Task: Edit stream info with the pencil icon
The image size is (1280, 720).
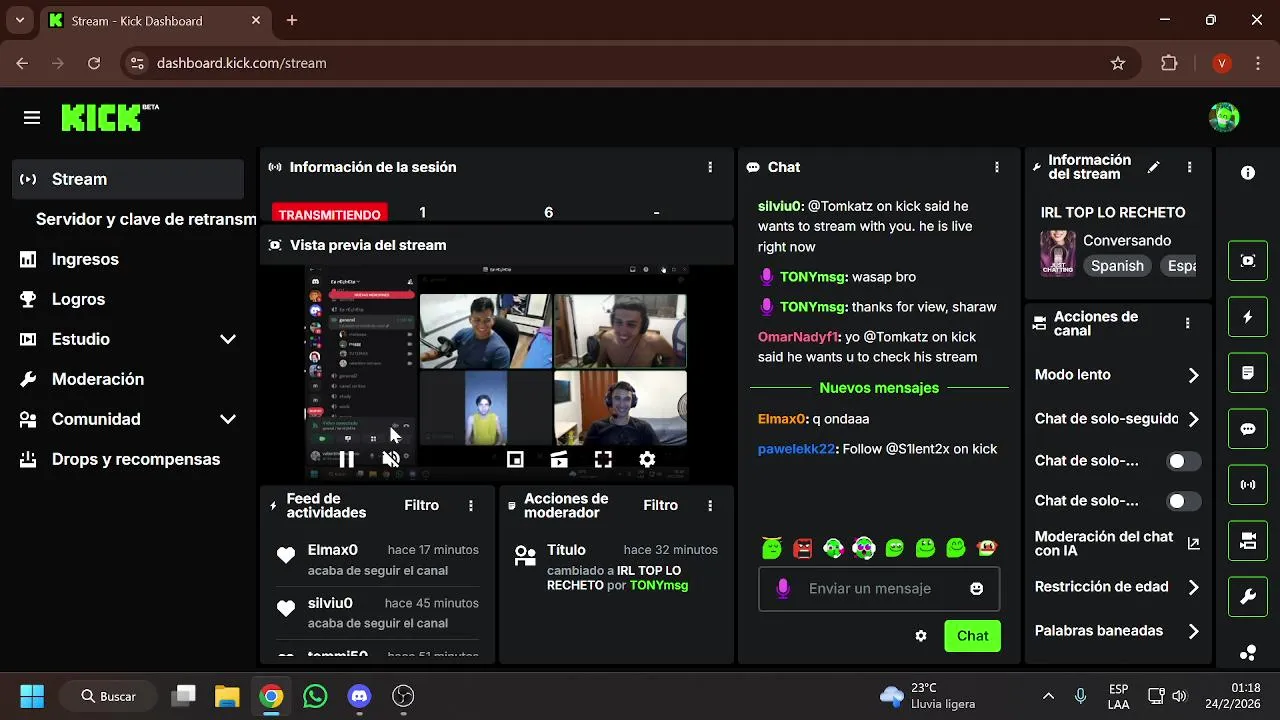Action: (x=1154, y=167)
